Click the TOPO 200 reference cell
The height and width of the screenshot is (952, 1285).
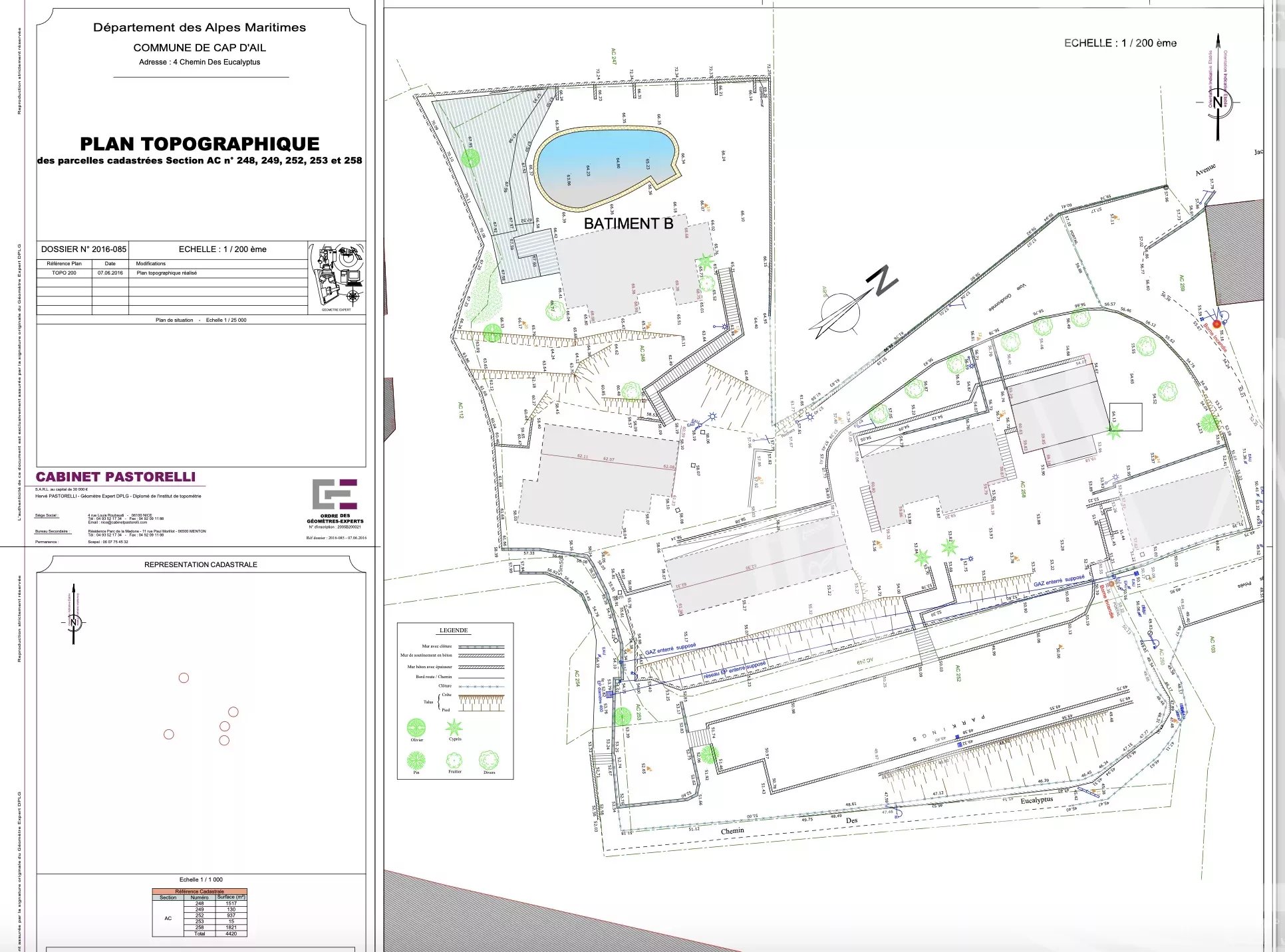64,273
